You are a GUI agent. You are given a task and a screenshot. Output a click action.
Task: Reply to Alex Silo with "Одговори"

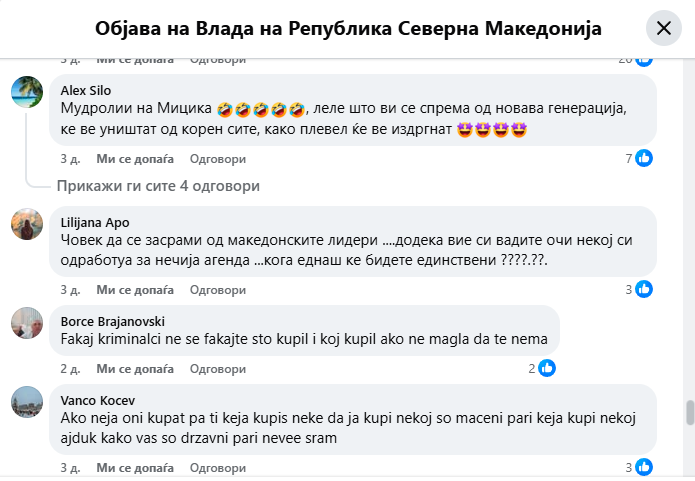(x=218, y=158)
